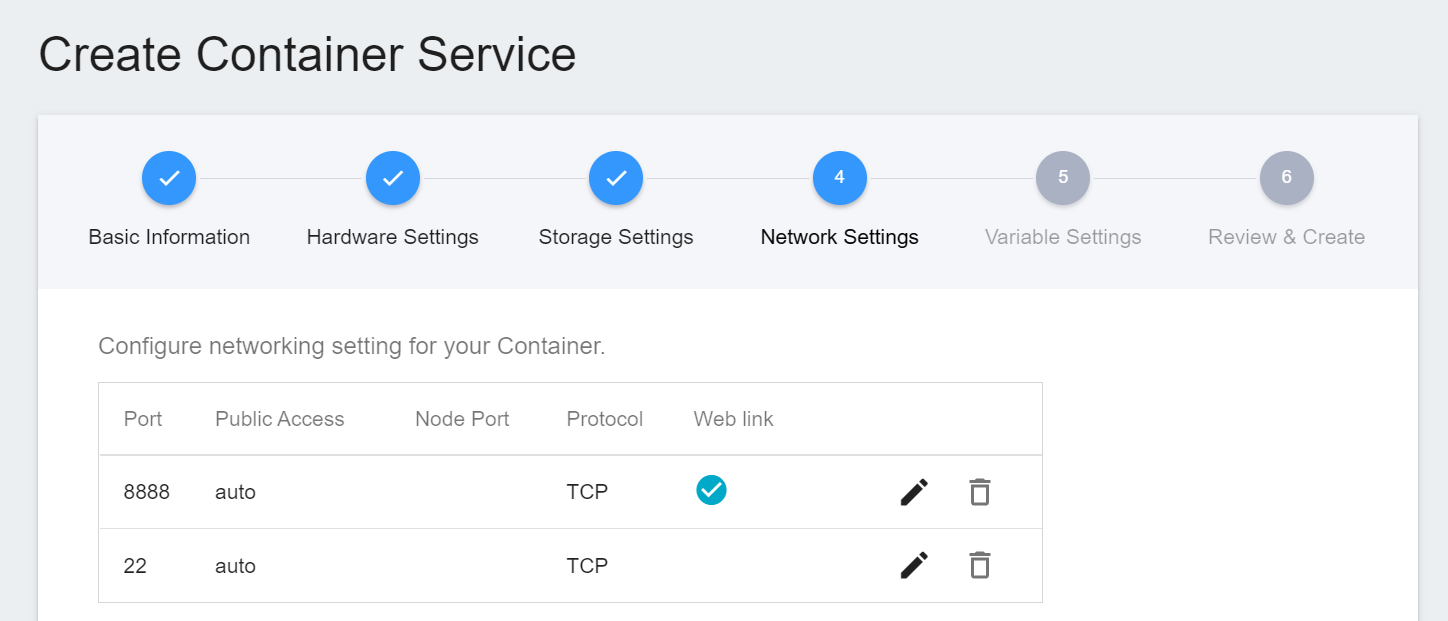This screenshot has height=621, width=1448.
Task: Open the Variable Settings step label
Action: pos(1063,237)
